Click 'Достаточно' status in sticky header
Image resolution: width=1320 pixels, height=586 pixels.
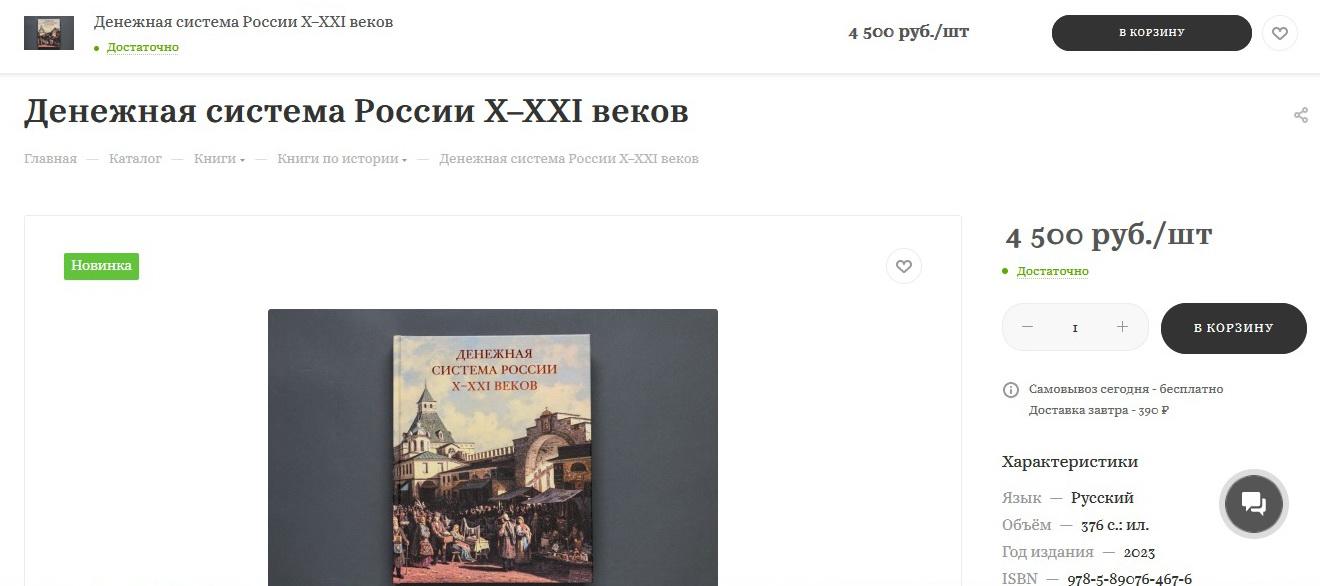pyautogui.click(x=143, y=47)
